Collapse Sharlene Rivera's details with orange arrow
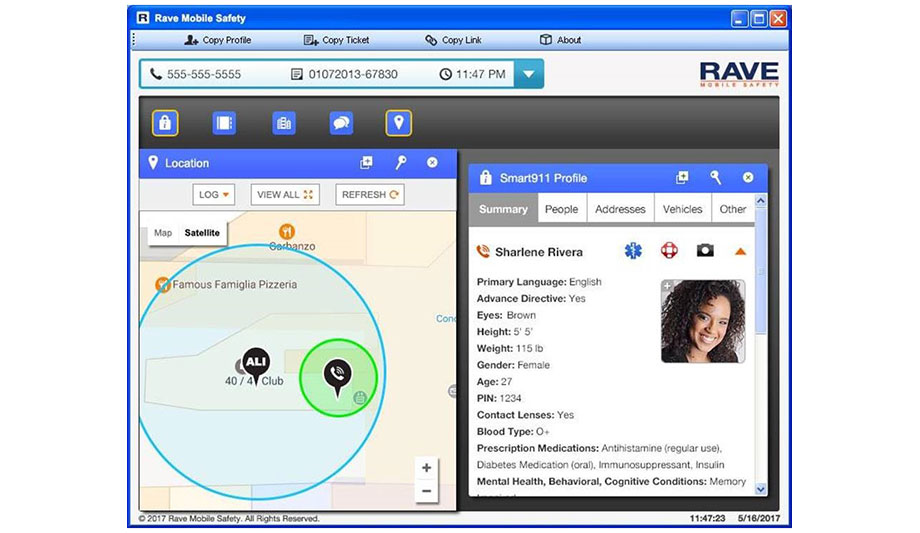Image resolution: width=920 pixels, height=533 pixels. coord(740,252)
